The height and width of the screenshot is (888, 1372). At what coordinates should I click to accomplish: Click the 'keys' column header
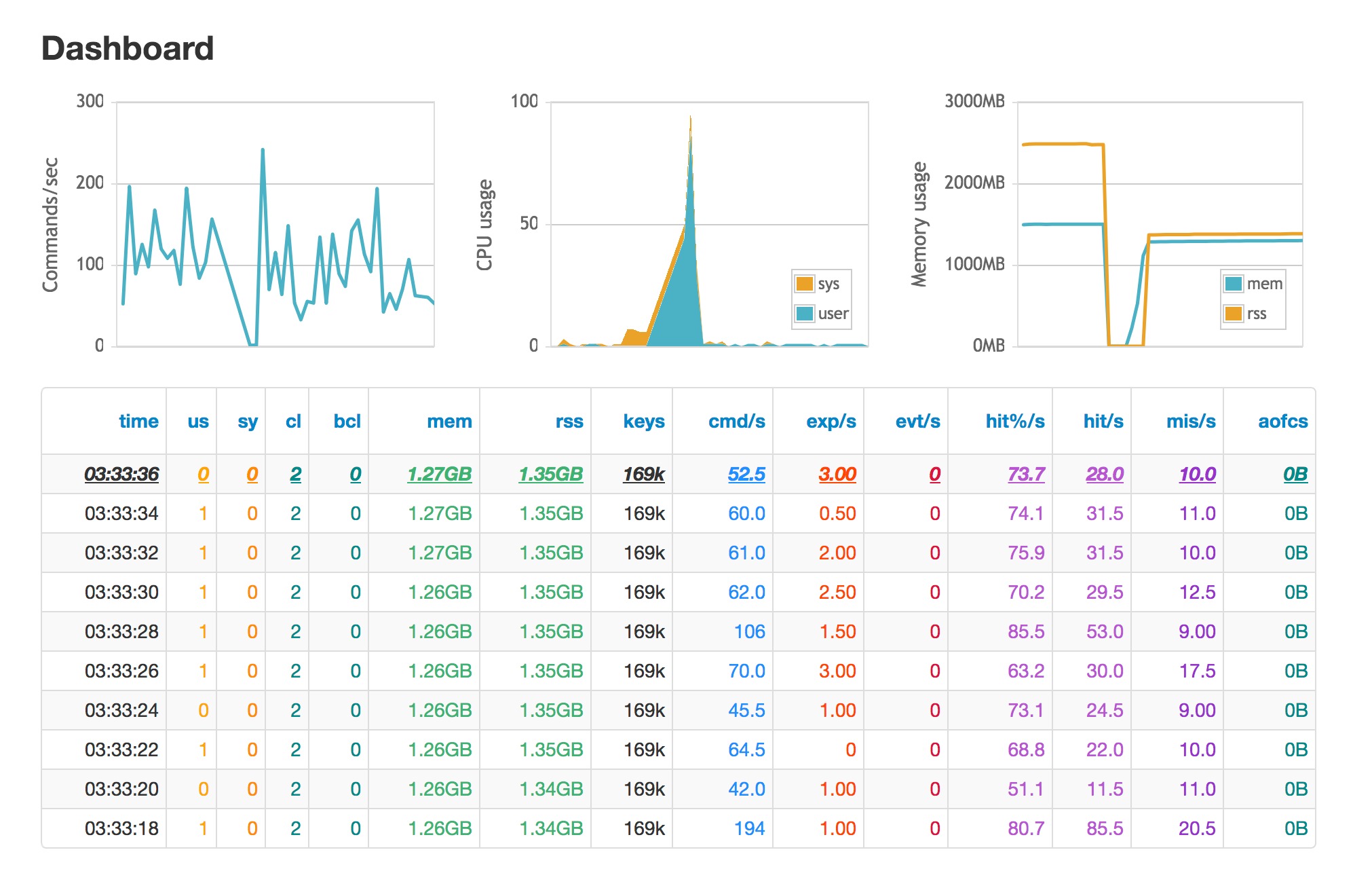coord(643,422)
